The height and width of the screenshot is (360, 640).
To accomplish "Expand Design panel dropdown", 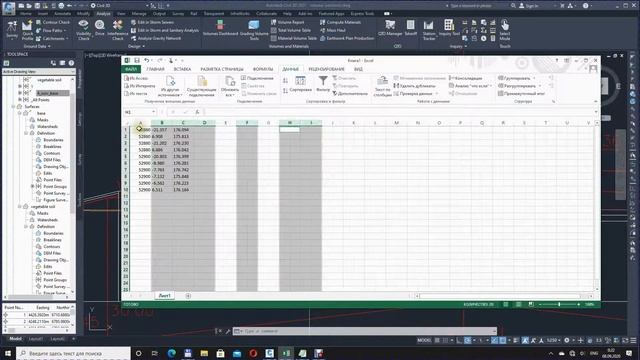I will [136, 47].
